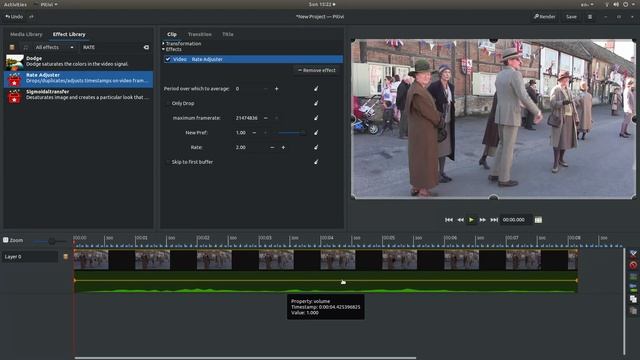This screenshot has width=640, height=360.
Task: Click the Undo button
Action: 14,17
